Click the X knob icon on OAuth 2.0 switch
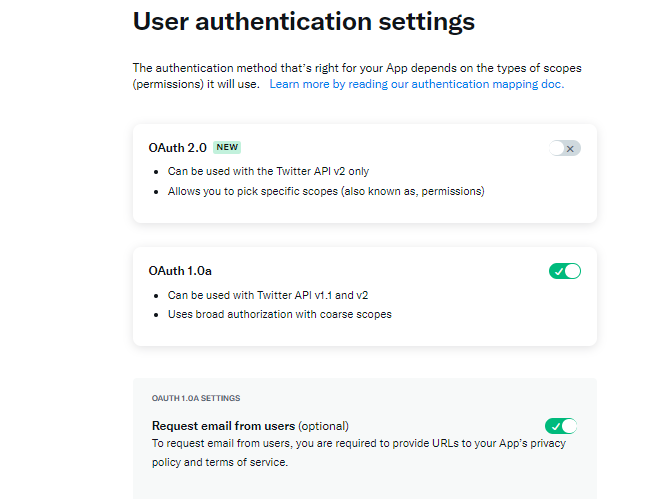This screenshot has width=660, height=499. click(x=570, y=148)
